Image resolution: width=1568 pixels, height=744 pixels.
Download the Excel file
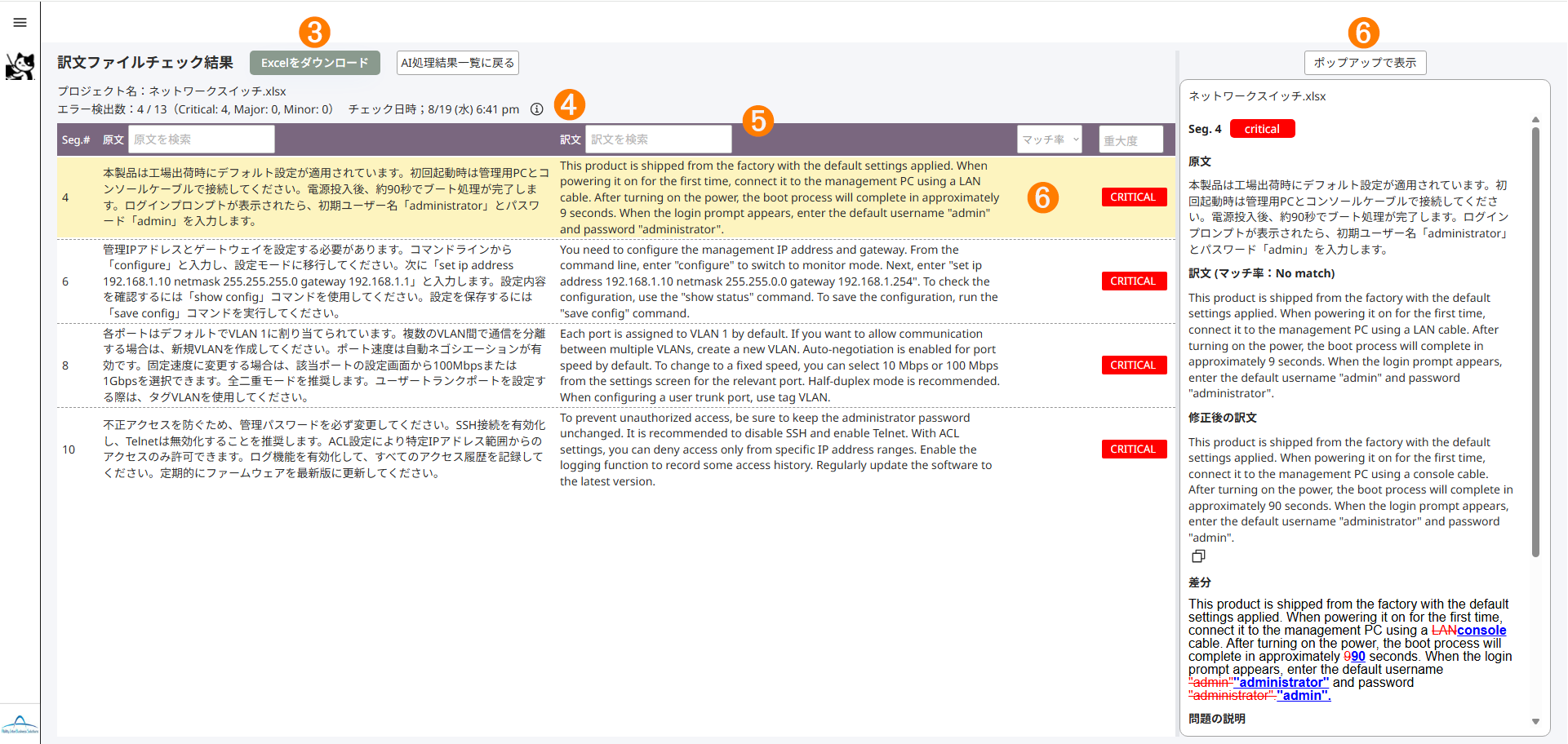315,63
